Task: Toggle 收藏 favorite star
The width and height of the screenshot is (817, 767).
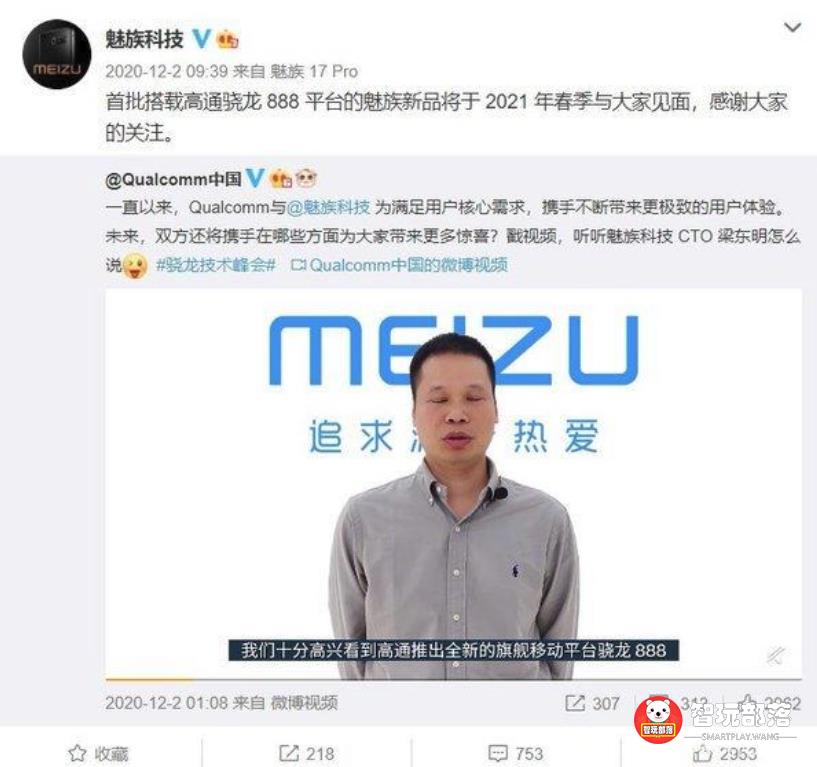Action: pos(98,753)
